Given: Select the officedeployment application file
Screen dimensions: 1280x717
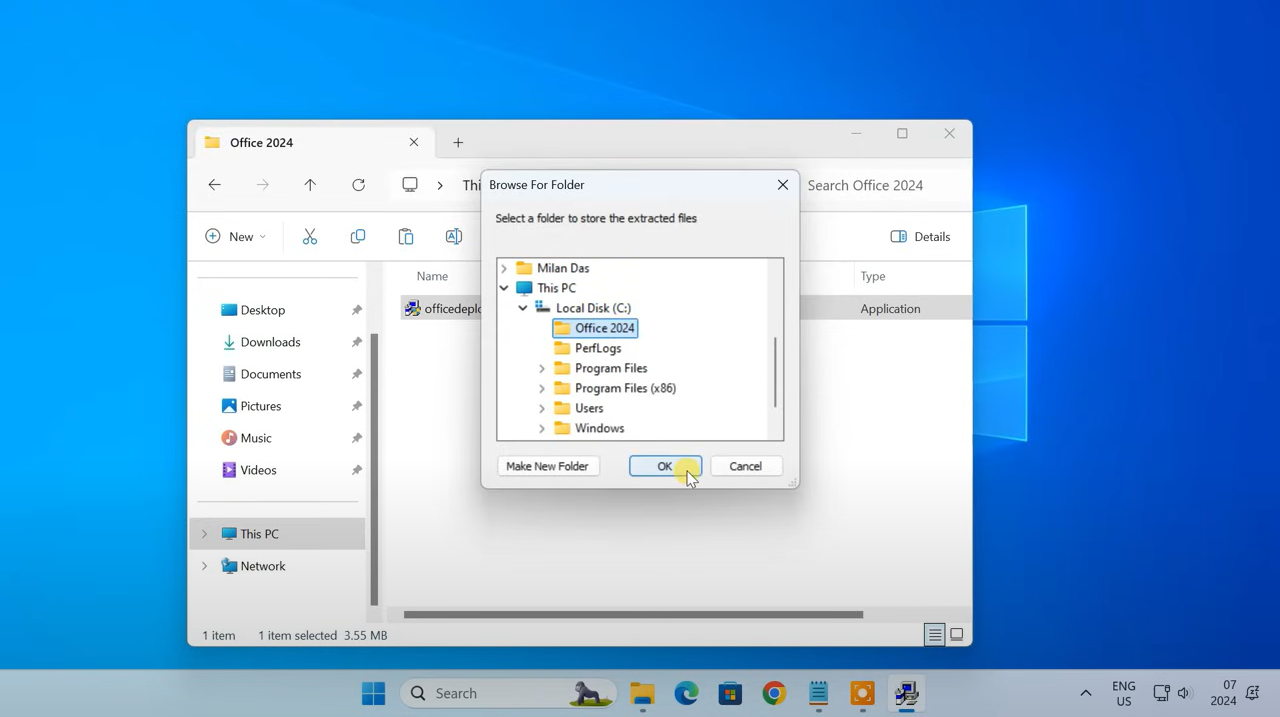Looking at the screenshot, I should 442,309.
